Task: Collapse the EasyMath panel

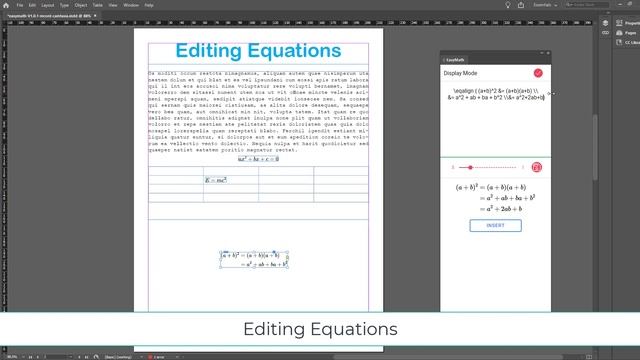Action: coord(542,53)
